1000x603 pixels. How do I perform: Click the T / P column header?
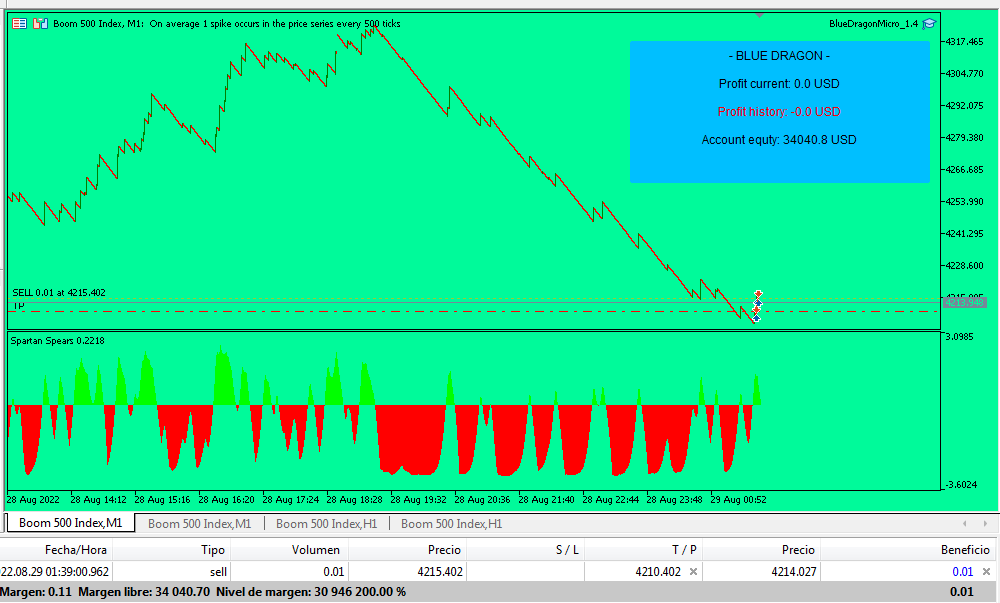643,549
